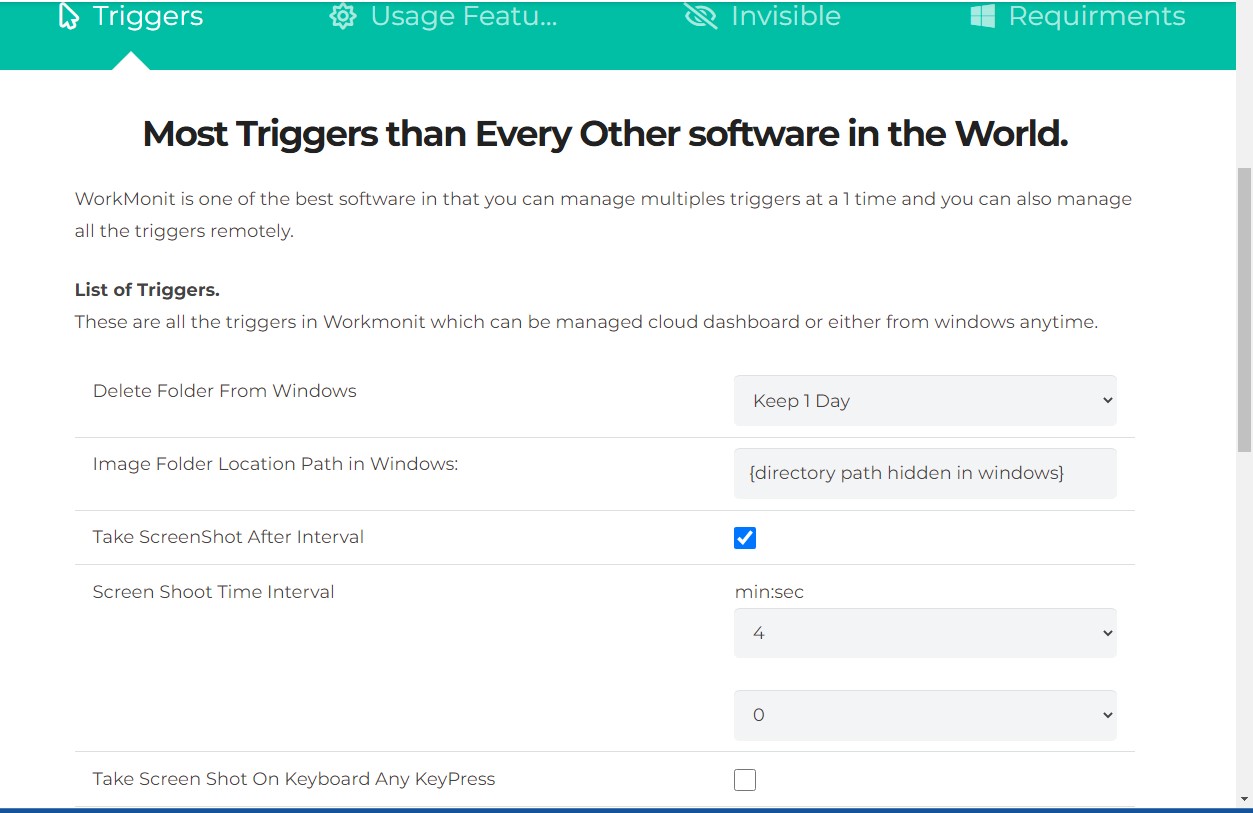Click the Screen Shoot Time Interval label
Image resolution: width=1253 pixels, height=813 pixels.
tap(214, 592)
